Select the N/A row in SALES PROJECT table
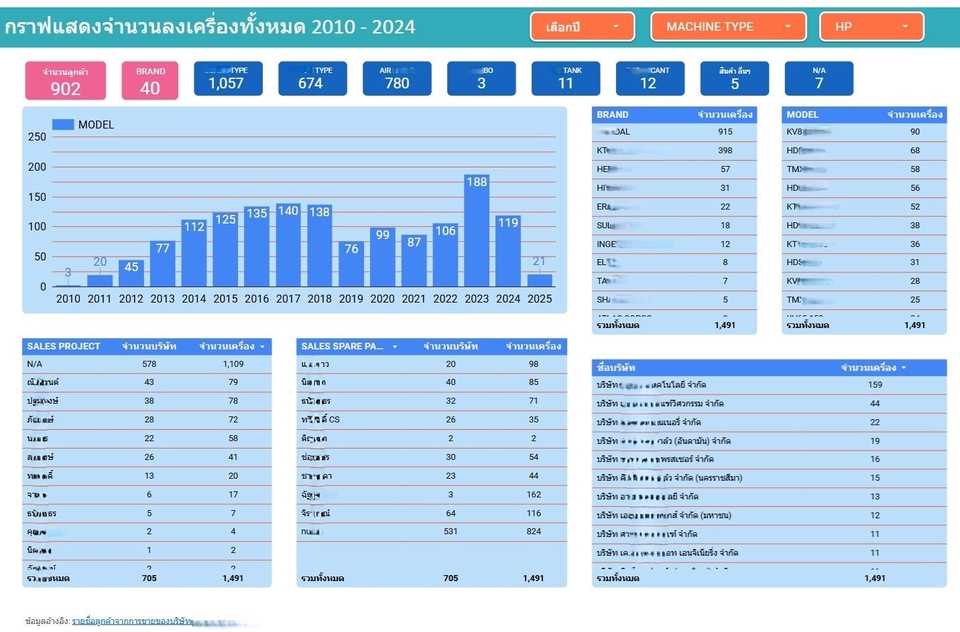Viewport: 960px width, 632px height. [36, 364]
